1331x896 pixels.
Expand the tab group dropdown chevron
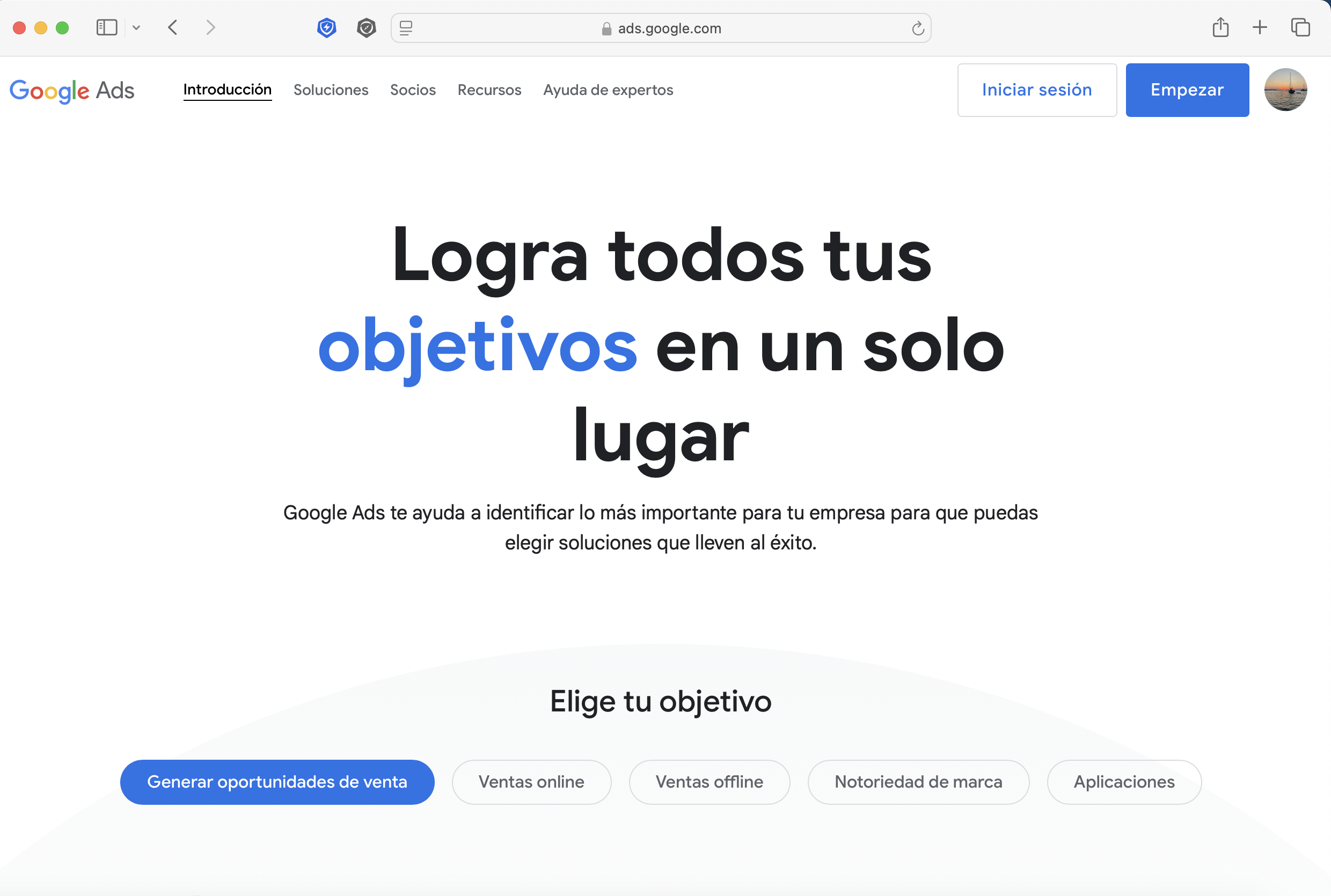tap(136, 27)
